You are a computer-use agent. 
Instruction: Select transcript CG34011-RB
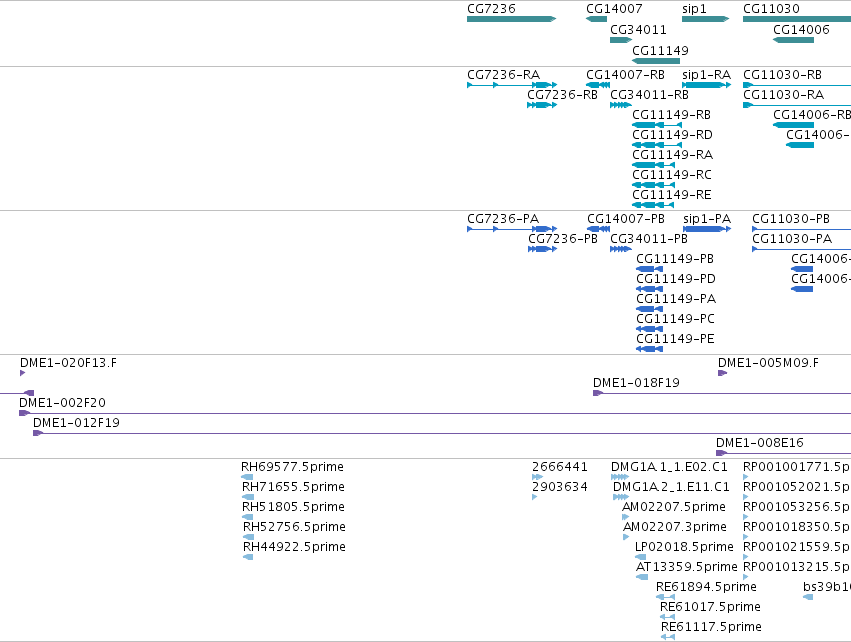(620, 105)
